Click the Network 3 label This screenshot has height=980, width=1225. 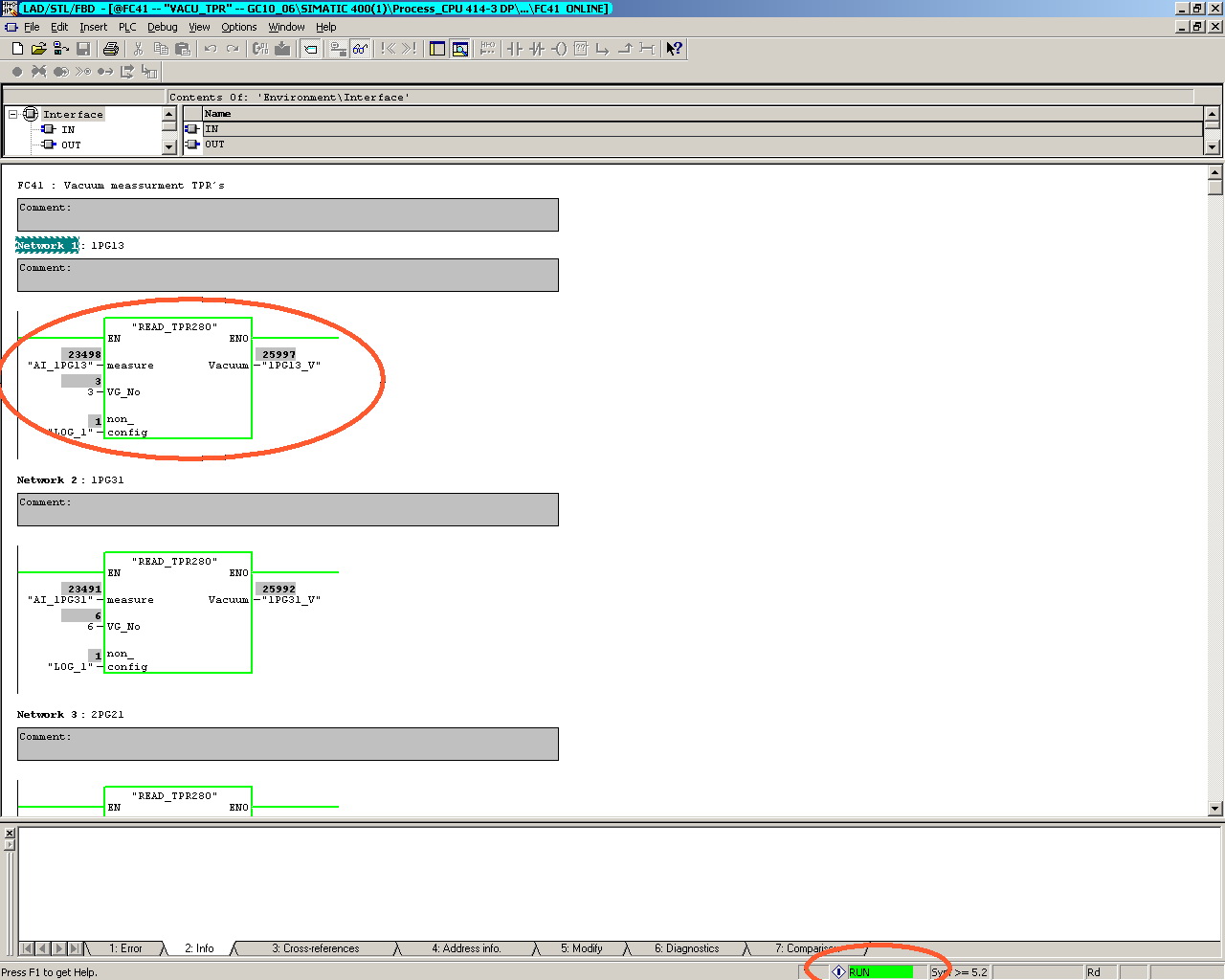[x=47, y=714]
